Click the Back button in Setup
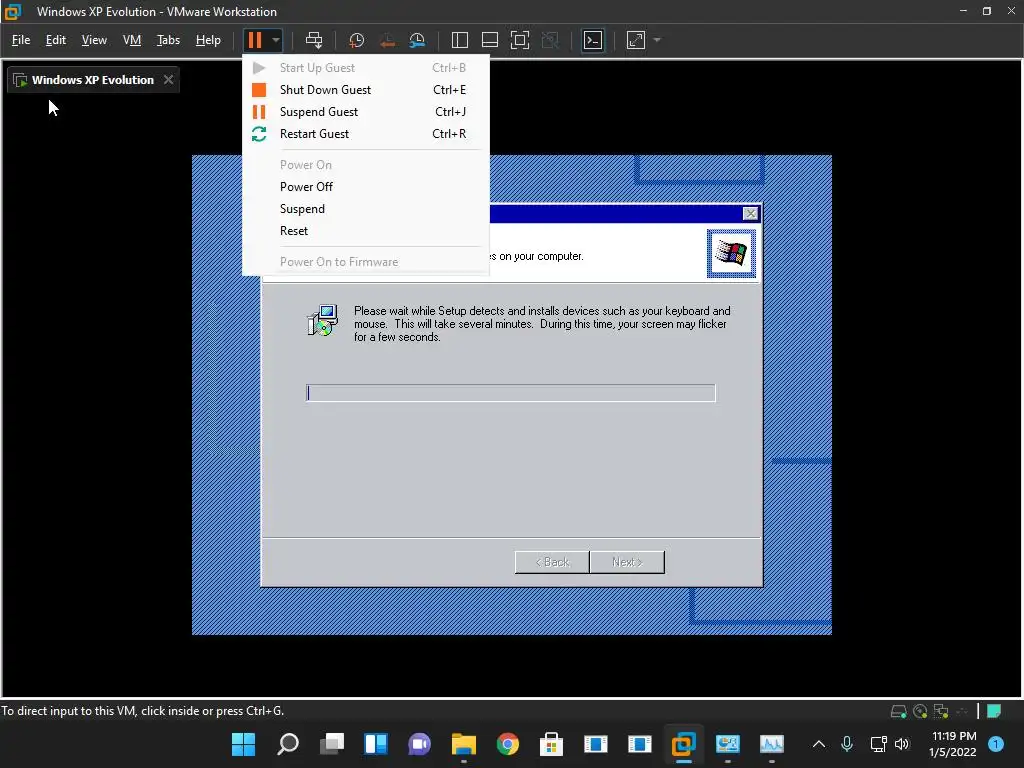The height and width of the screenshot is (768, 1024). 552,562
